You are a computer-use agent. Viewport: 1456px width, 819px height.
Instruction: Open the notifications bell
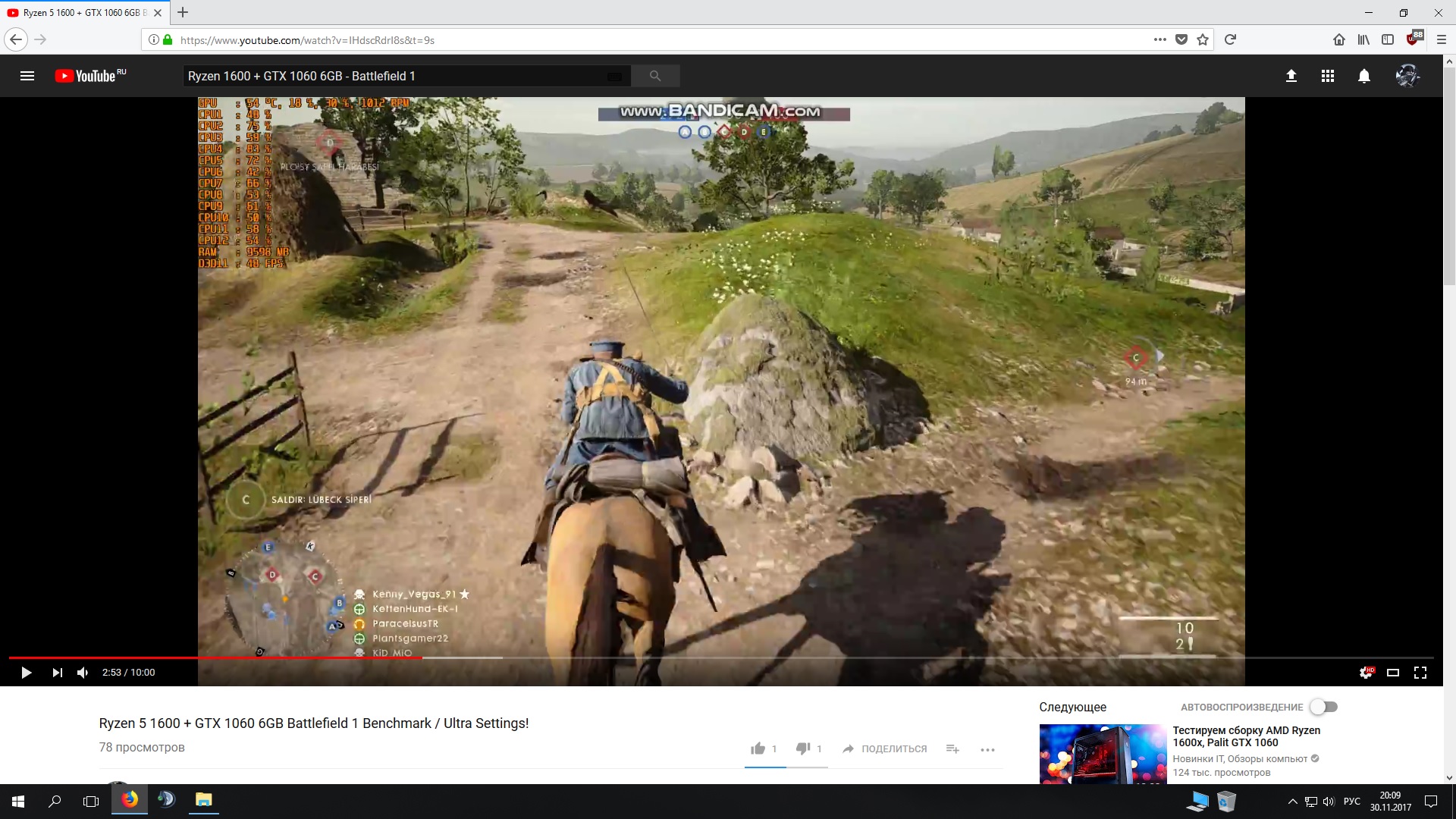[x=1363, y=76]
